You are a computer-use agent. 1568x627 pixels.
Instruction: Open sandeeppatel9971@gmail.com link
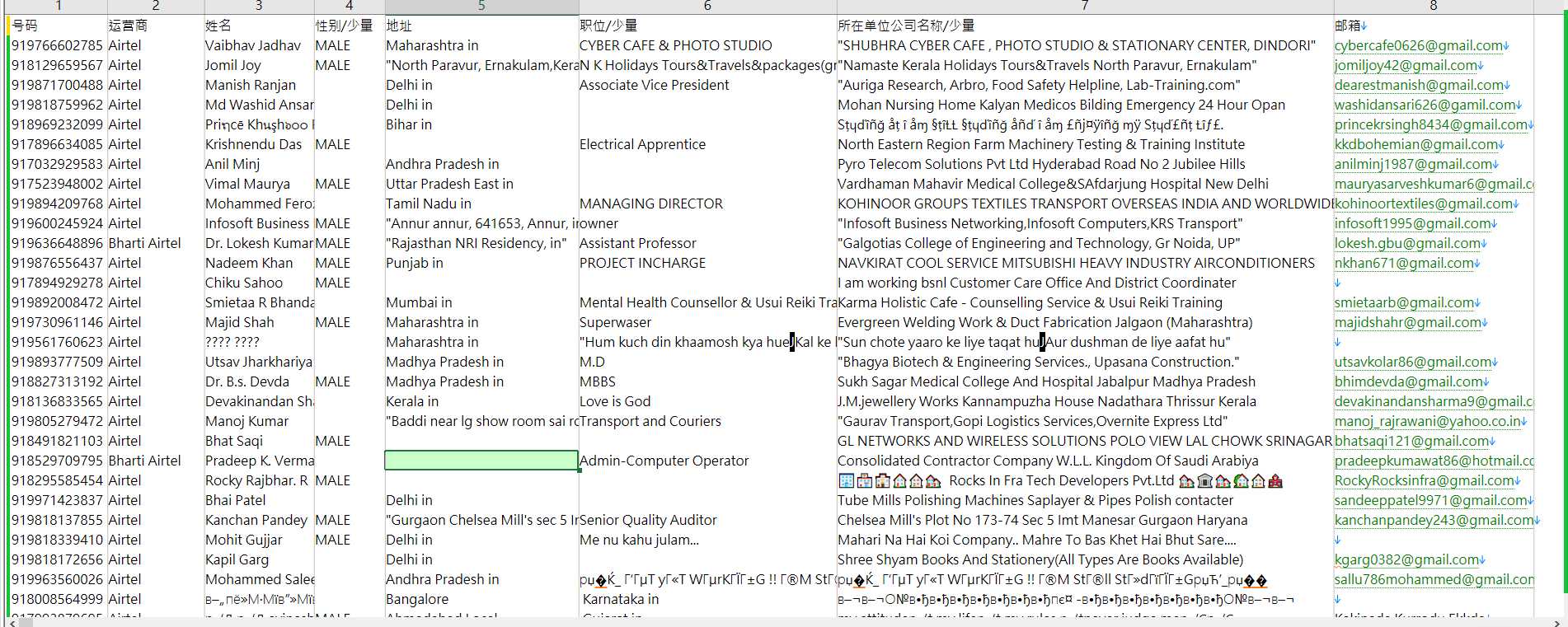click(1431, 500)
